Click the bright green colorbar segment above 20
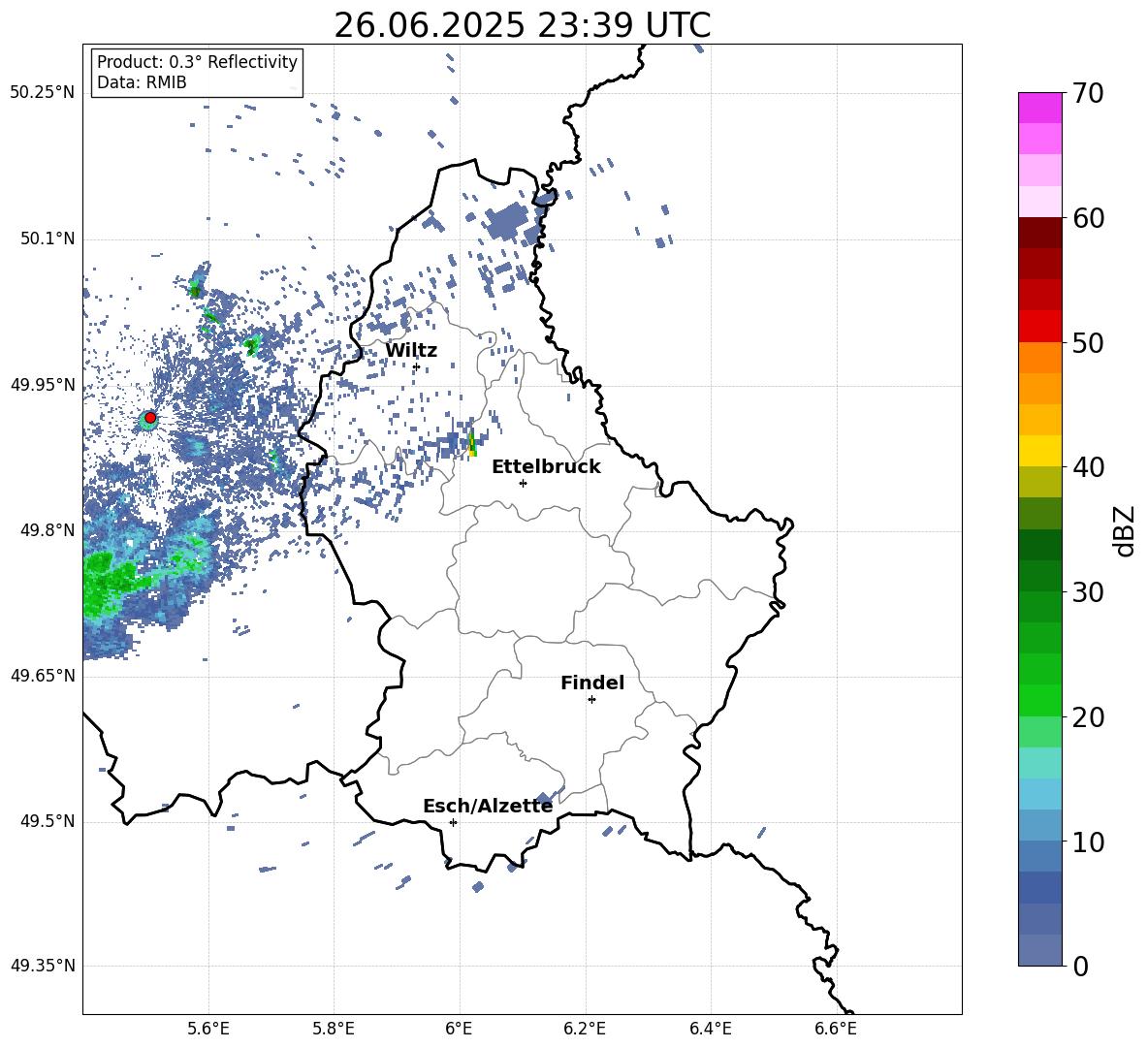 pos(1039,700)
